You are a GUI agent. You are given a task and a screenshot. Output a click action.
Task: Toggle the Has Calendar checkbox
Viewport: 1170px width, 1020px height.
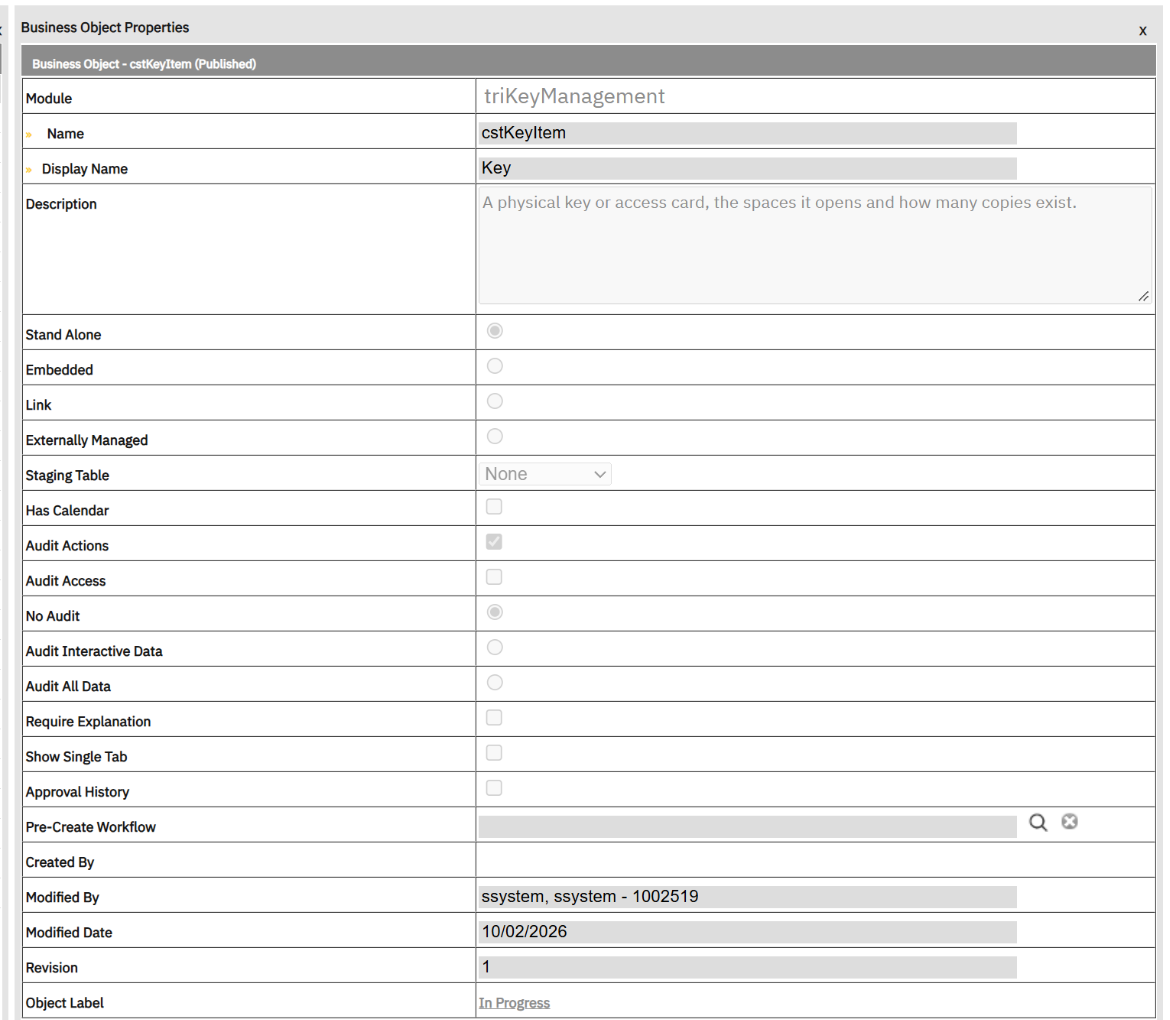pos(494,507)
